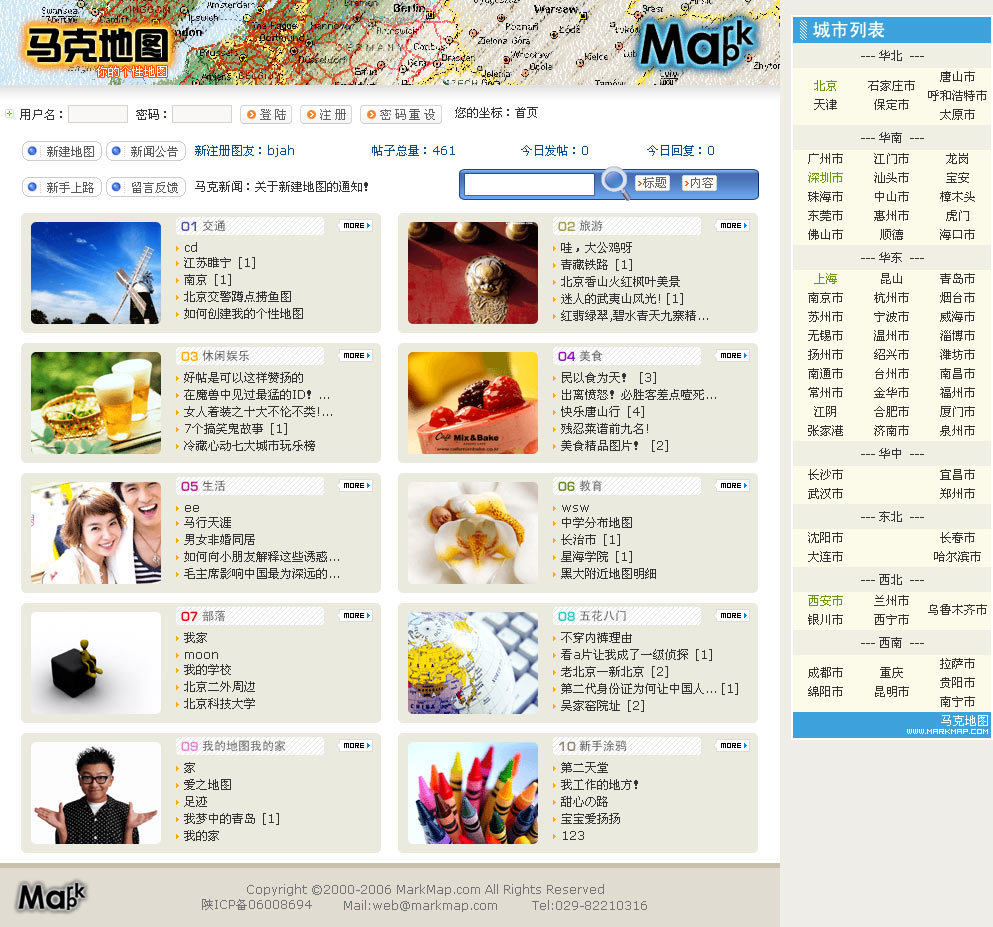
Task: Open the 爱之地图 post
Action: [x=207, y=785]
